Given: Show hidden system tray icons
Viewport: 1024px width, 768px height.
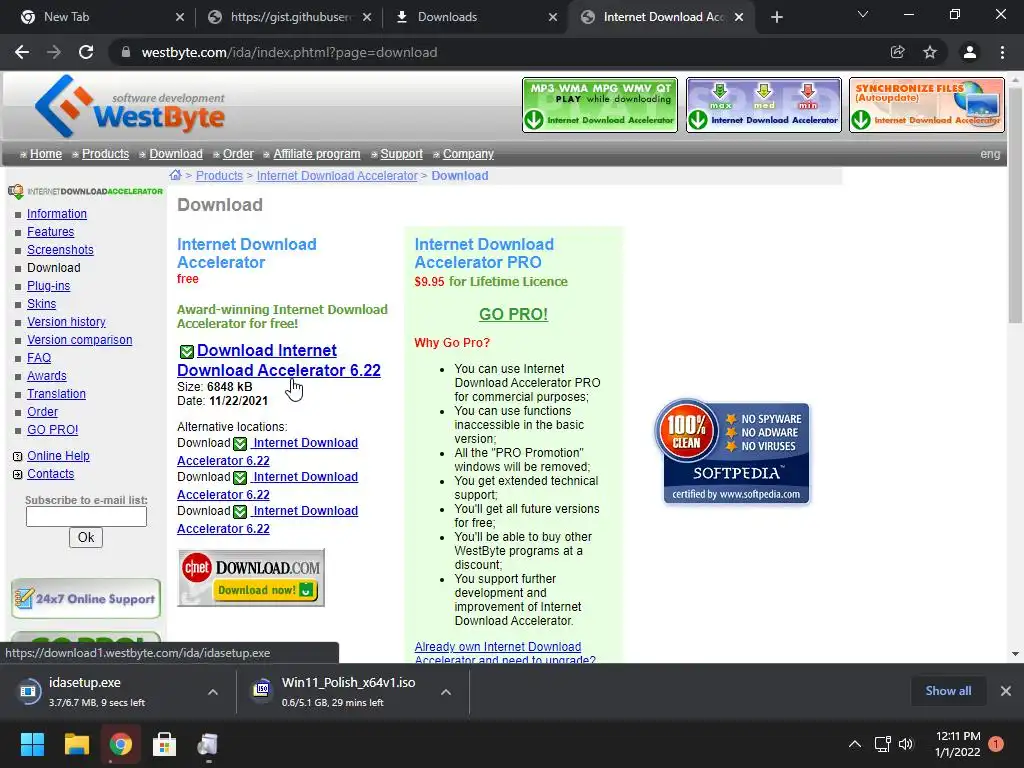Looking at the screenshot, I should click(x=854, y=744).
